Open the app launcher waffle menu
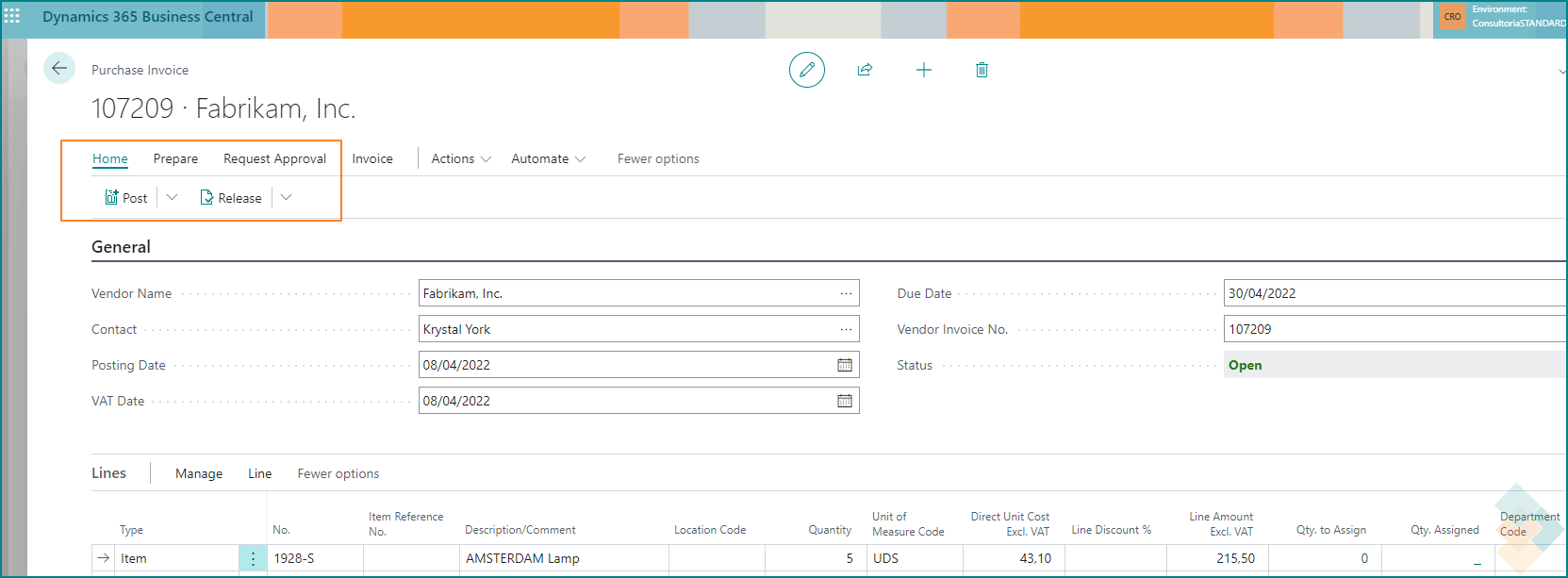Screen dimensions: 1568x578 pos(12,16)
